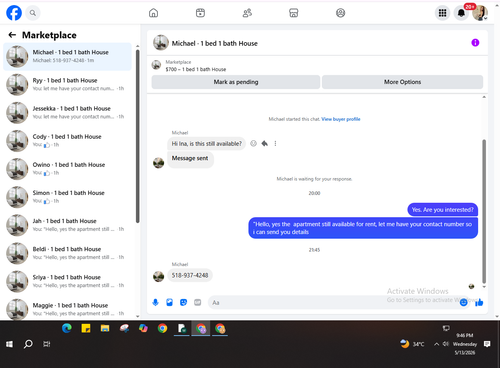This screenshot has height=368, width=500.
Task: Open the Facebook logo home
Action: 14,13
